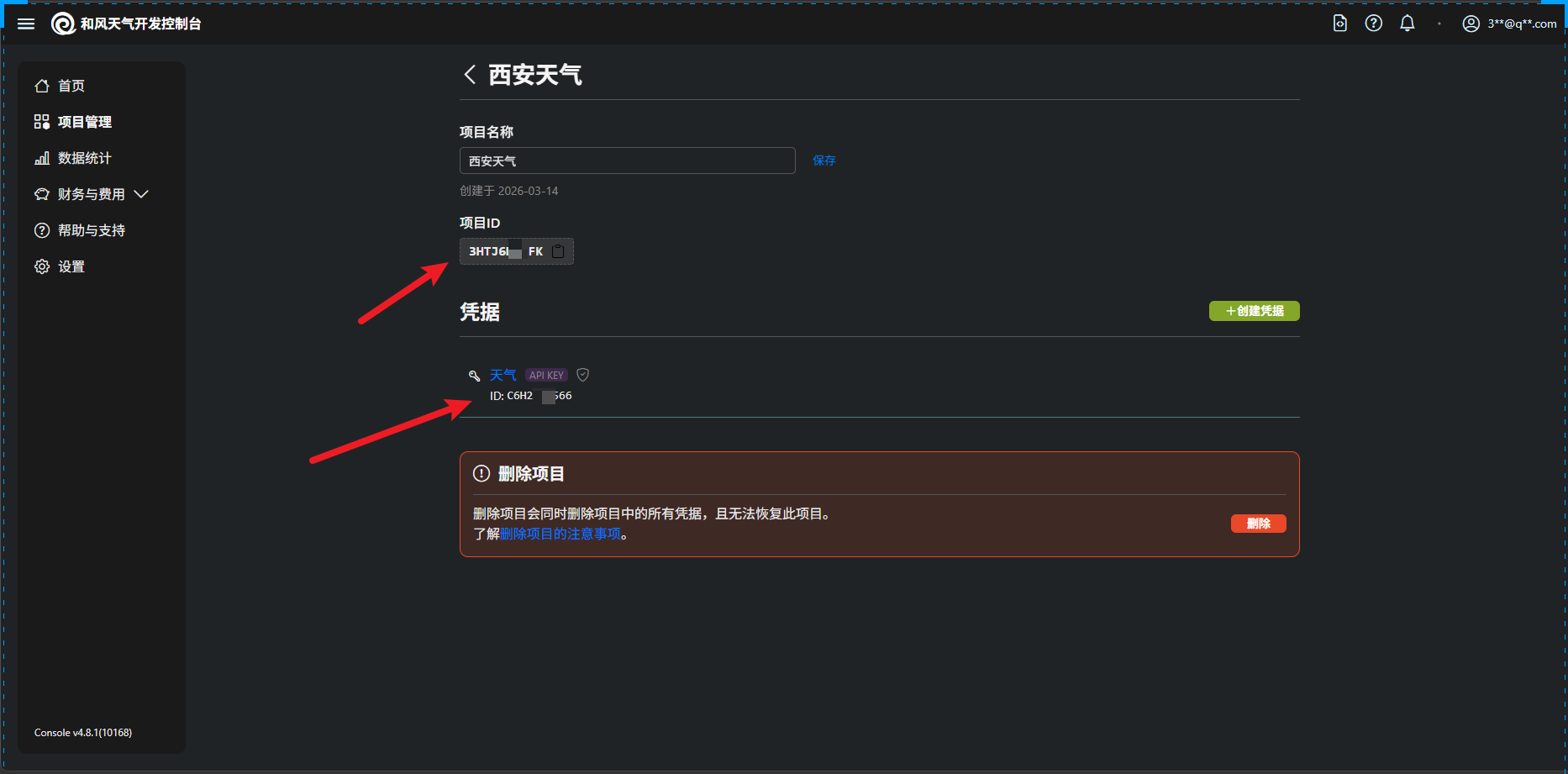Viewport: 1568px width, 774px height.
Task: Click the green 创建凭据 button
Action: 1254,311
